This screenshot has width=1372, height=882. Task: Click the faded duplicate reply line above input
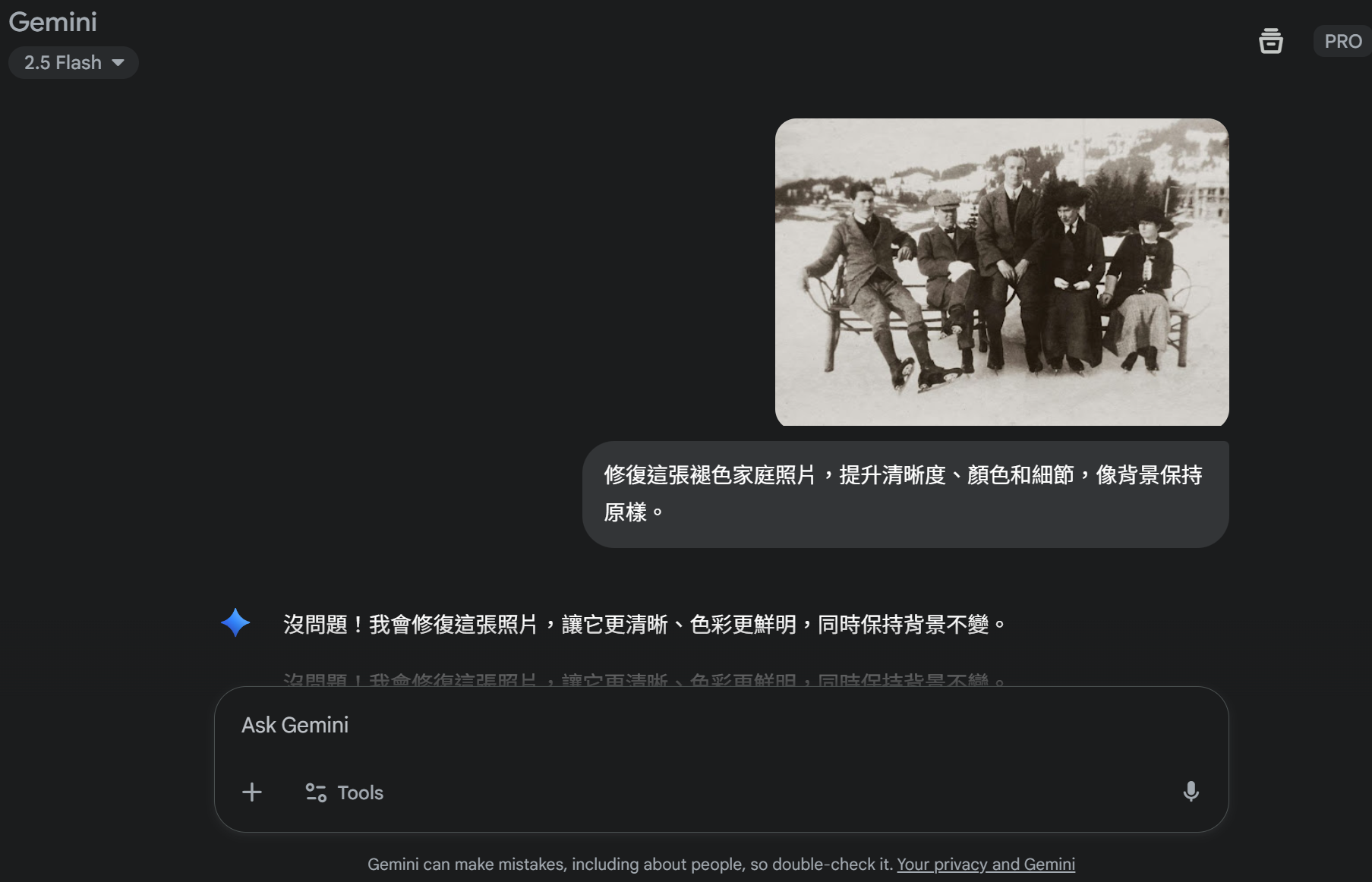coord(645,679)
